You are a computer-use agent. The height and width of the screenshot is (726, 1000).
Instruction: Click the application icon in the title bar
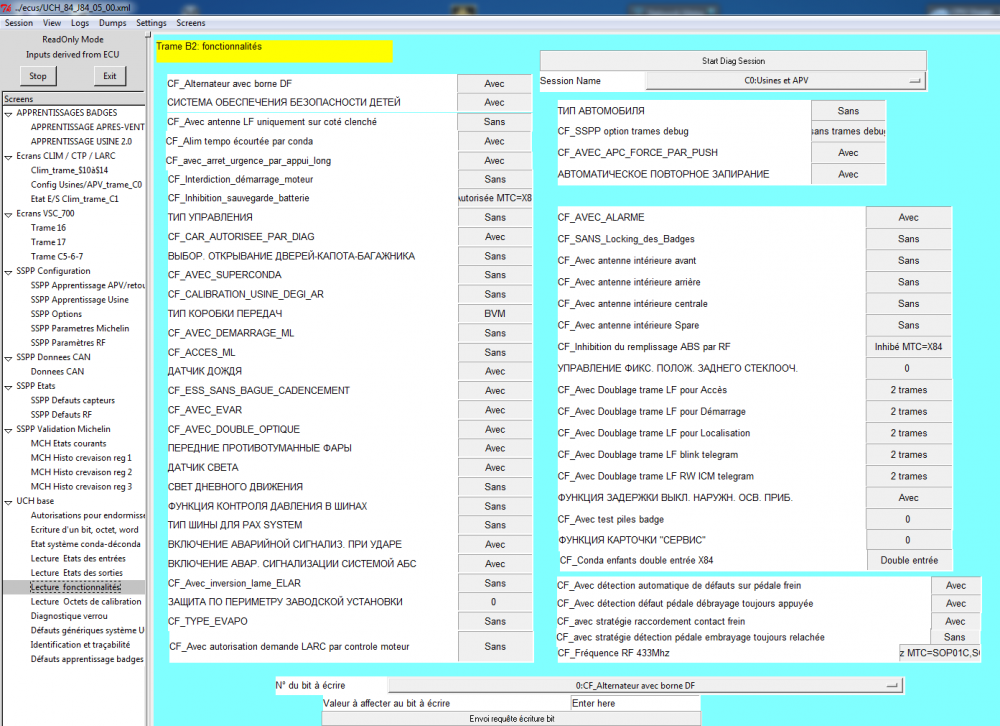click(7, 7)
